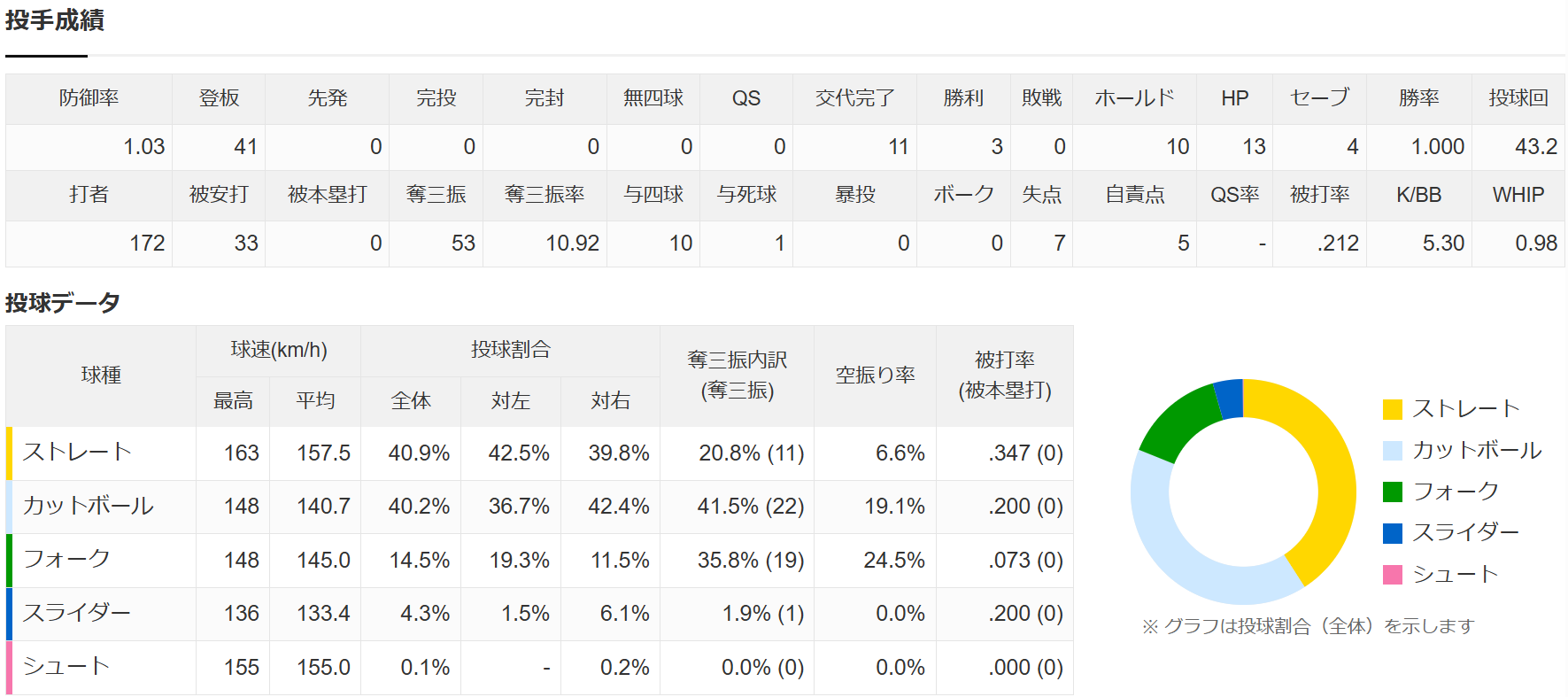The width and height of the screenshot is (1568, 697).
Task: Click the yellow ストレート legend swatch
Action: point(1392,409)
